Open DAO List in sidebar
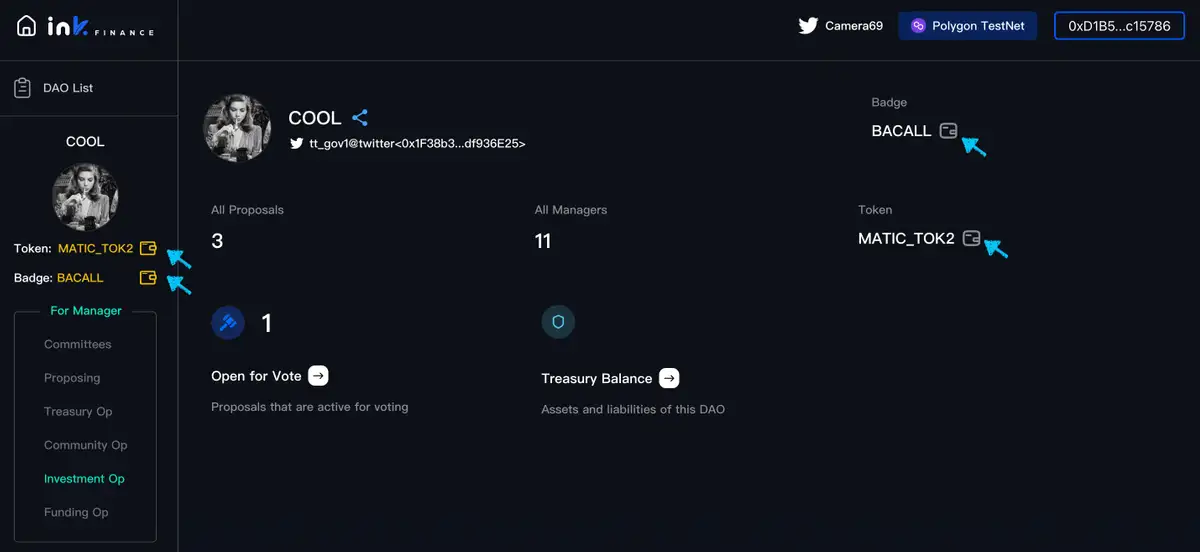The image size is (1200, 552). (67, 88)
